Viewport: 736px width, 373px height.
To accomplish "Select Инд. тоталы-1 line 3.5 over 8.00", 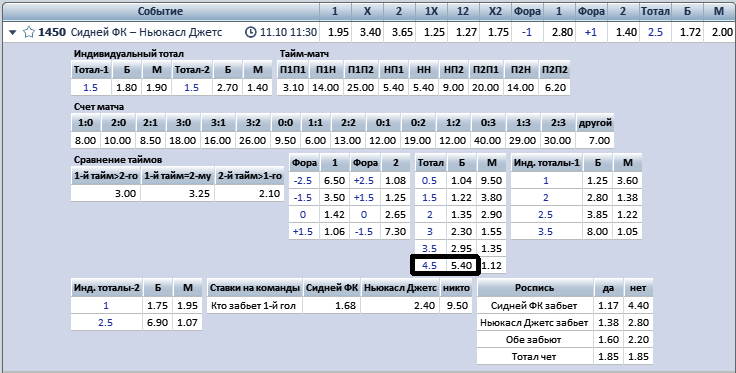I will [598, 231].
